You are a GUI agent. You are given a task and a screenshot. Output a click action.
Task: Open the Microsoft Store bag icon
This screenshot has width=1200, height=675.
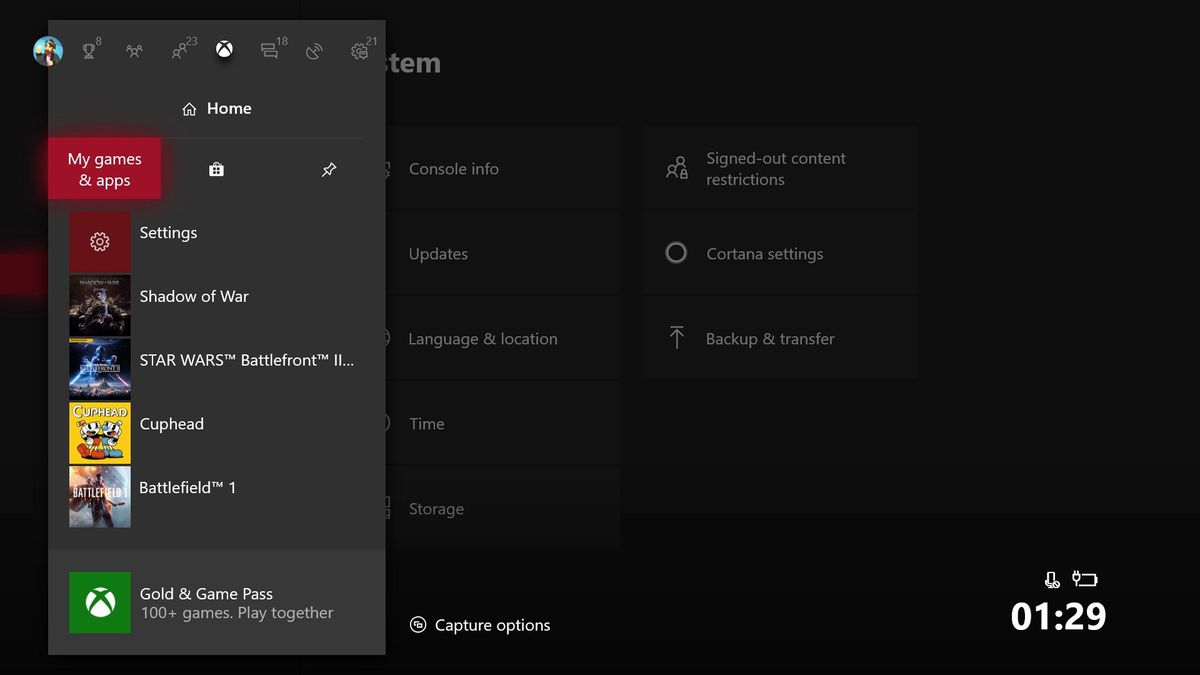216,169
